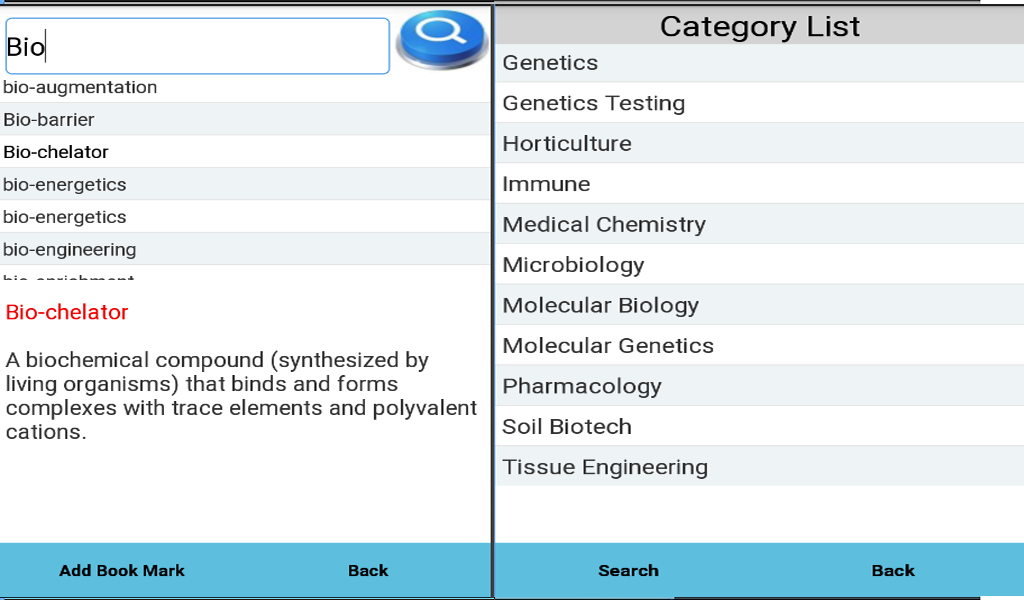1024x600 pixels.
Task: Open the Pharmacology category
Action: point(584,385)
